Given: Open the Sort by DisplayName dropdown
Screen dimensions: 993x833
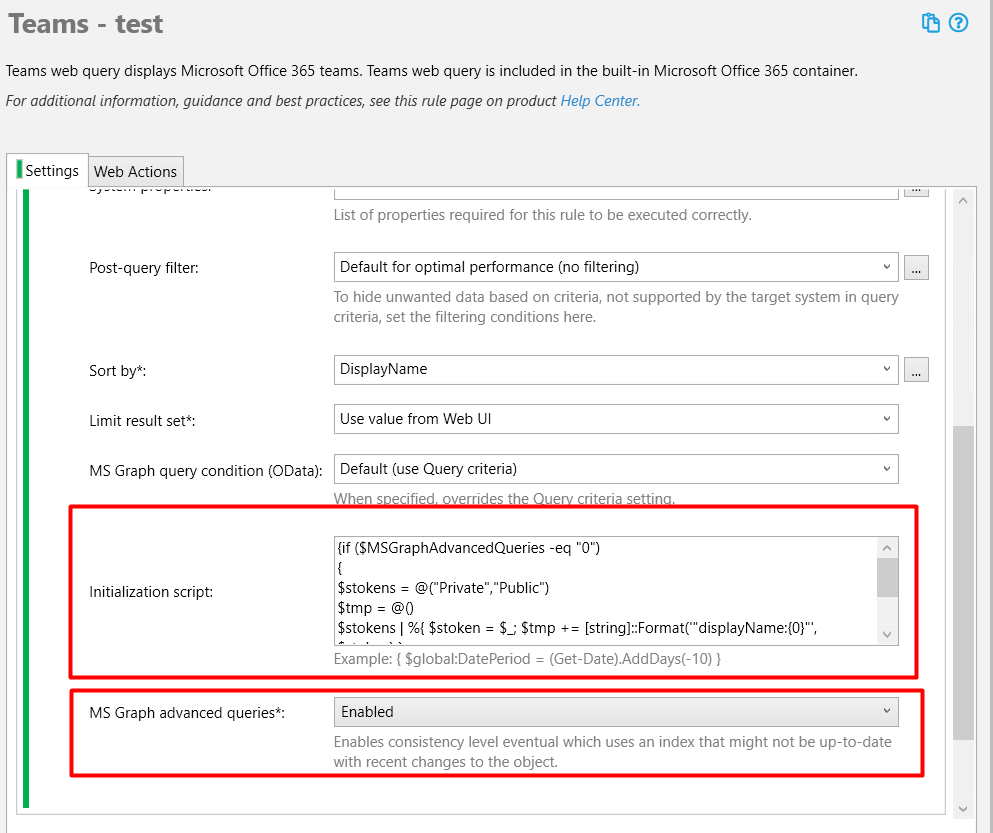Looking at the screenshot, I should pos(616,369).
